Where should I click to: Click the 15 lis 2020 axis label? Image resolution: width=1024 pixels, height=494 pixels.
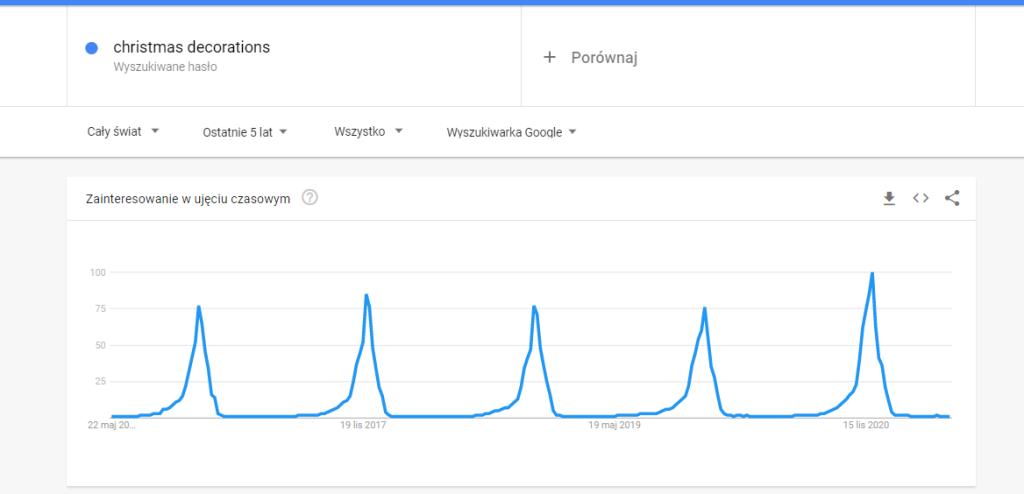coord(866,425)
